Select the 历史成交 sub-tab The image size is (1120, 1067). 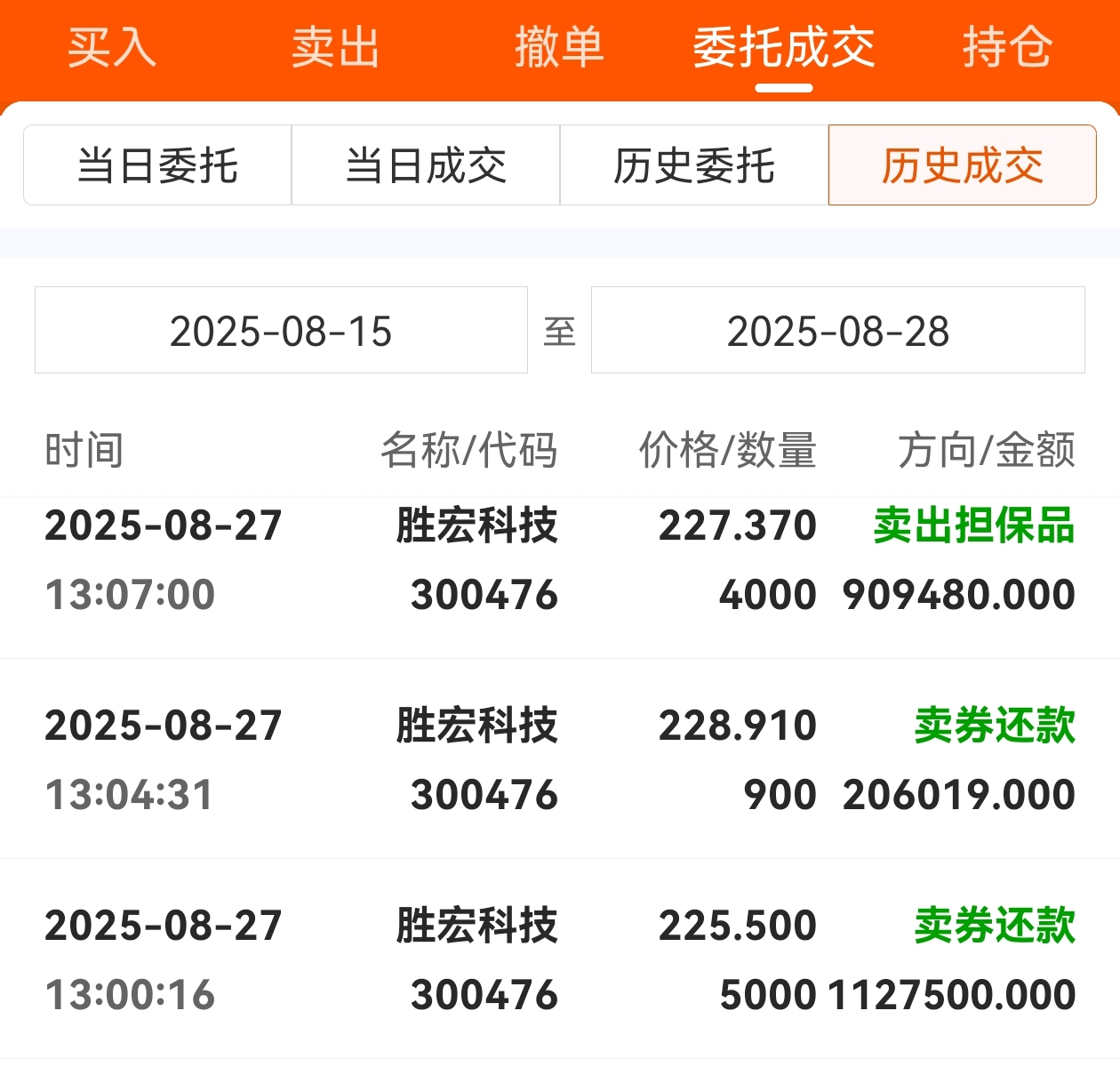[963, 165]
